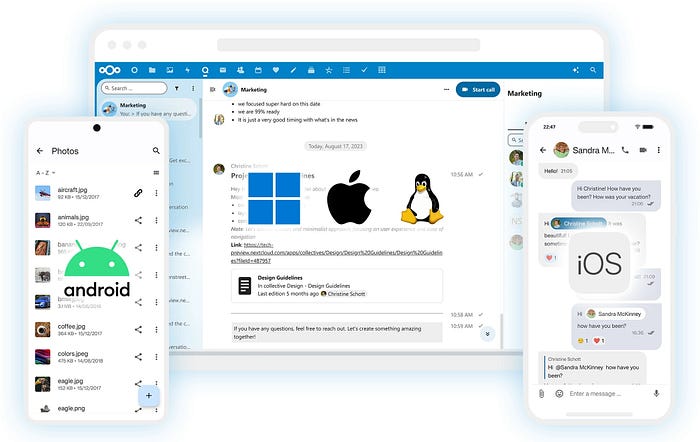Tap the search icon in the Android Photos header
Viewport: 700px width, 442px height.
click(156, 151)
